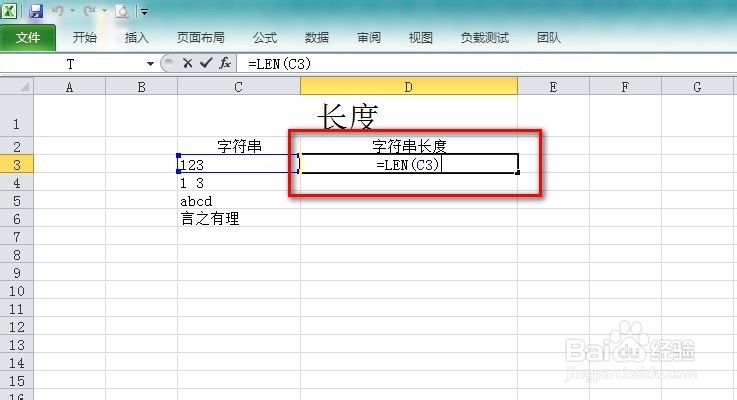This screenshot has height=400, width=737.
Task: Click the title cell 长度
Action: point(348,116)
